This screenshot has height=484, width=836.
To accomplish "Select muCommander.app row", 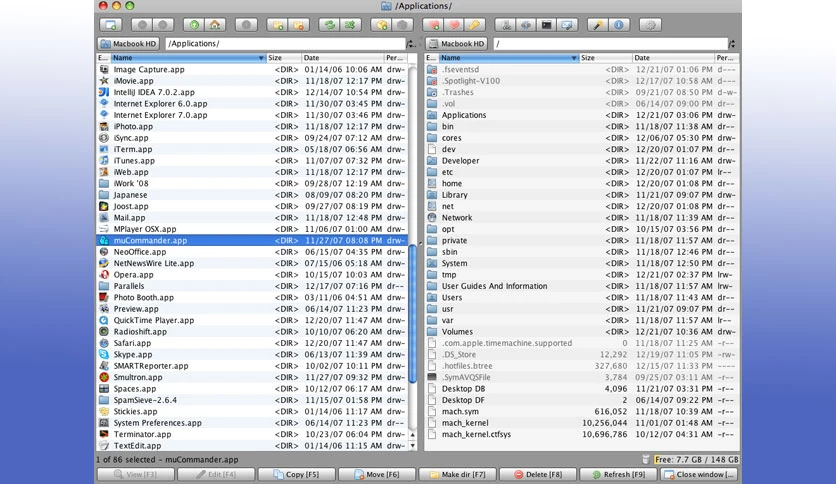I will (x=252, y=240).
